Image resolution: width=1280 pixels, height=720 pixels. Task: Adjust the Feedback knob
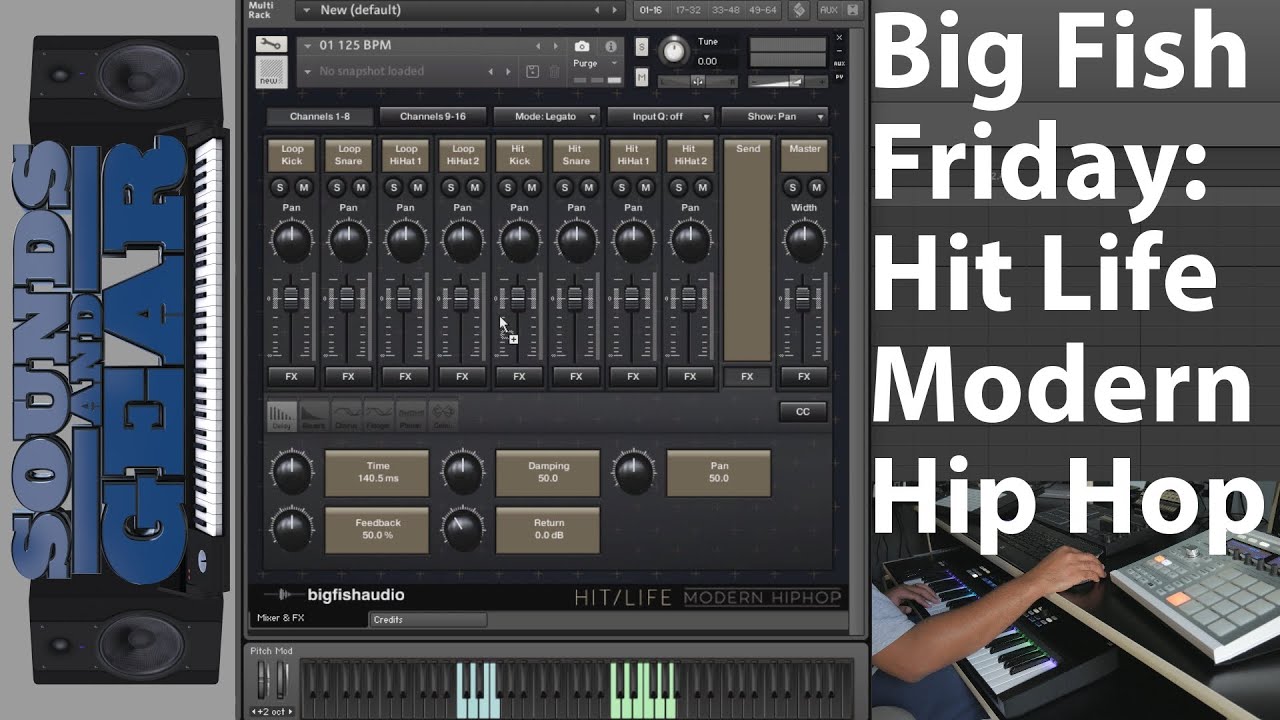(x=291, y=529)
